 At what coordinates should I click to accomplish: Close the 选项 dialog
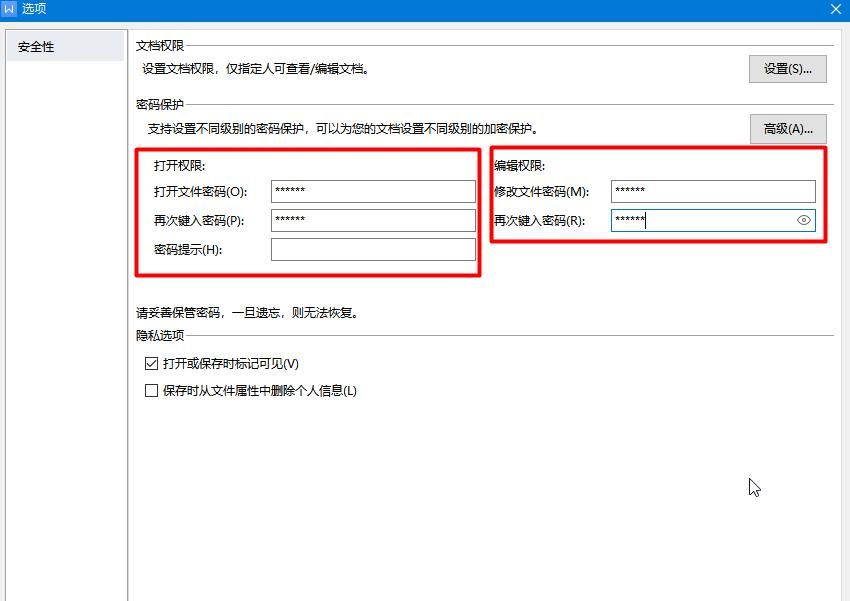836,9
